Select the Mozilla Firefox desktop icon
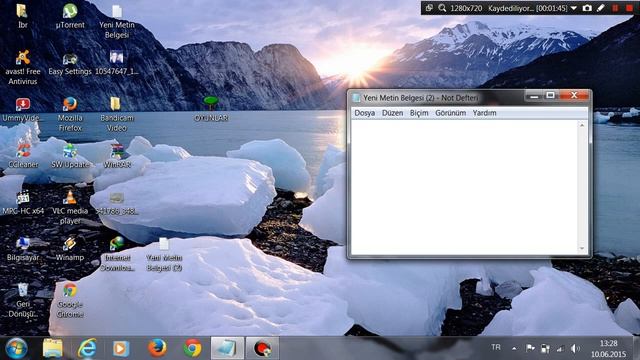640x360 pixels. (x=70, y=114)
